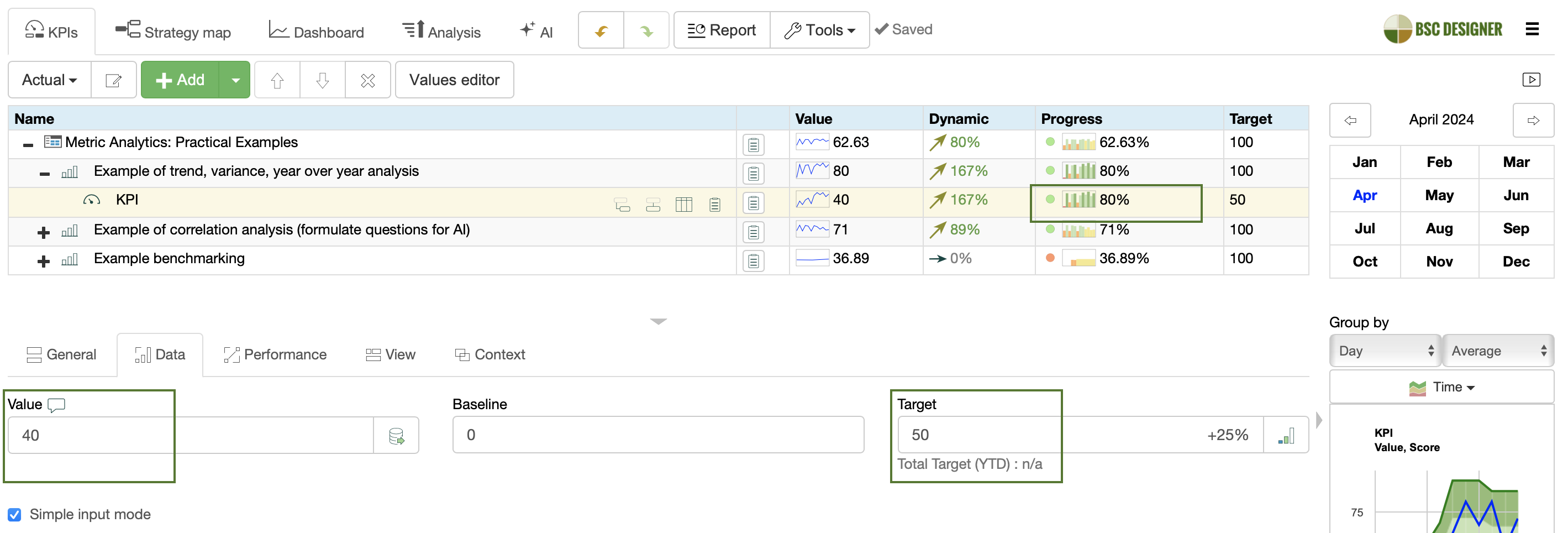Toggle Simple input mode checkbox

pos(14,514)
